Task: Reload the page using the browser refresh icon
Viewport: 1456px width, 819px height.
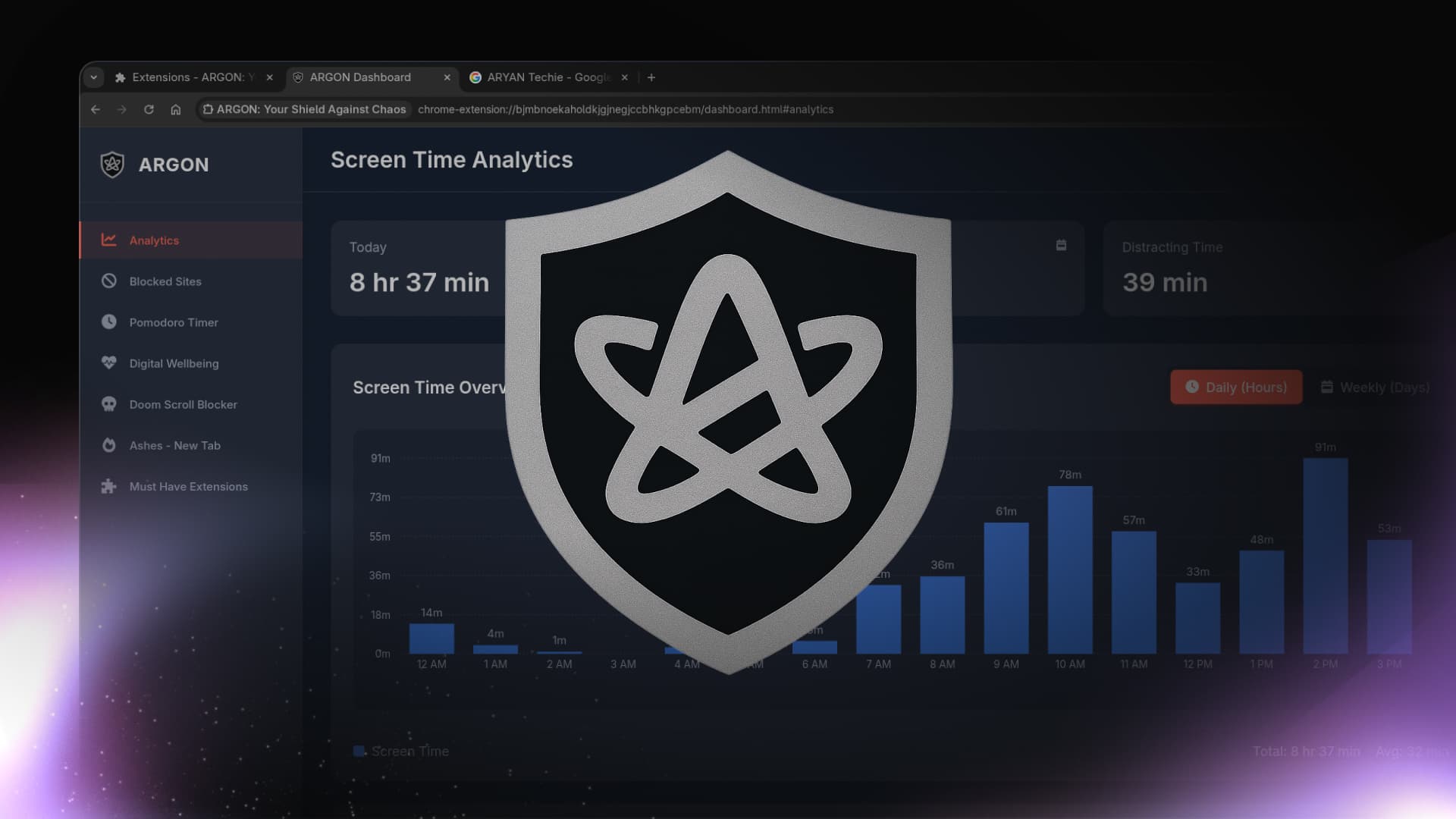Action: coord(149,109)
